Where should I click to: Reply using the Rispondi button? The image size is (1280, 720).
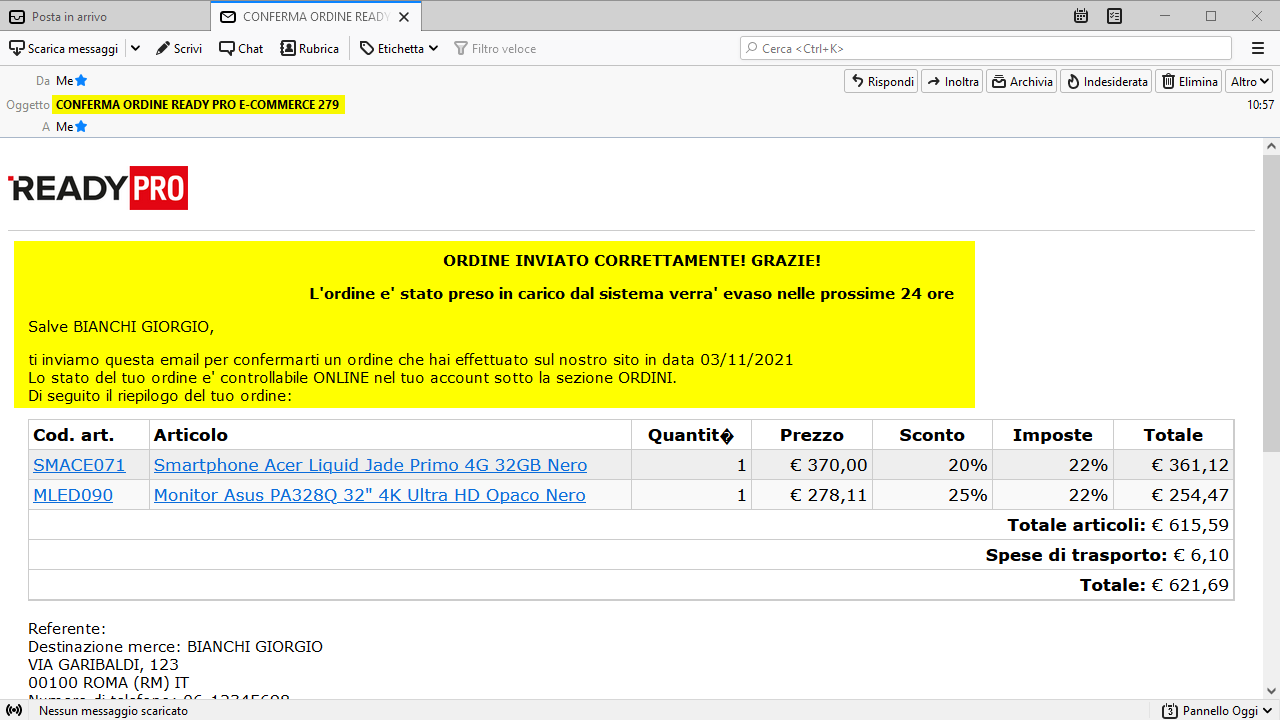click(x=881, y=82)
